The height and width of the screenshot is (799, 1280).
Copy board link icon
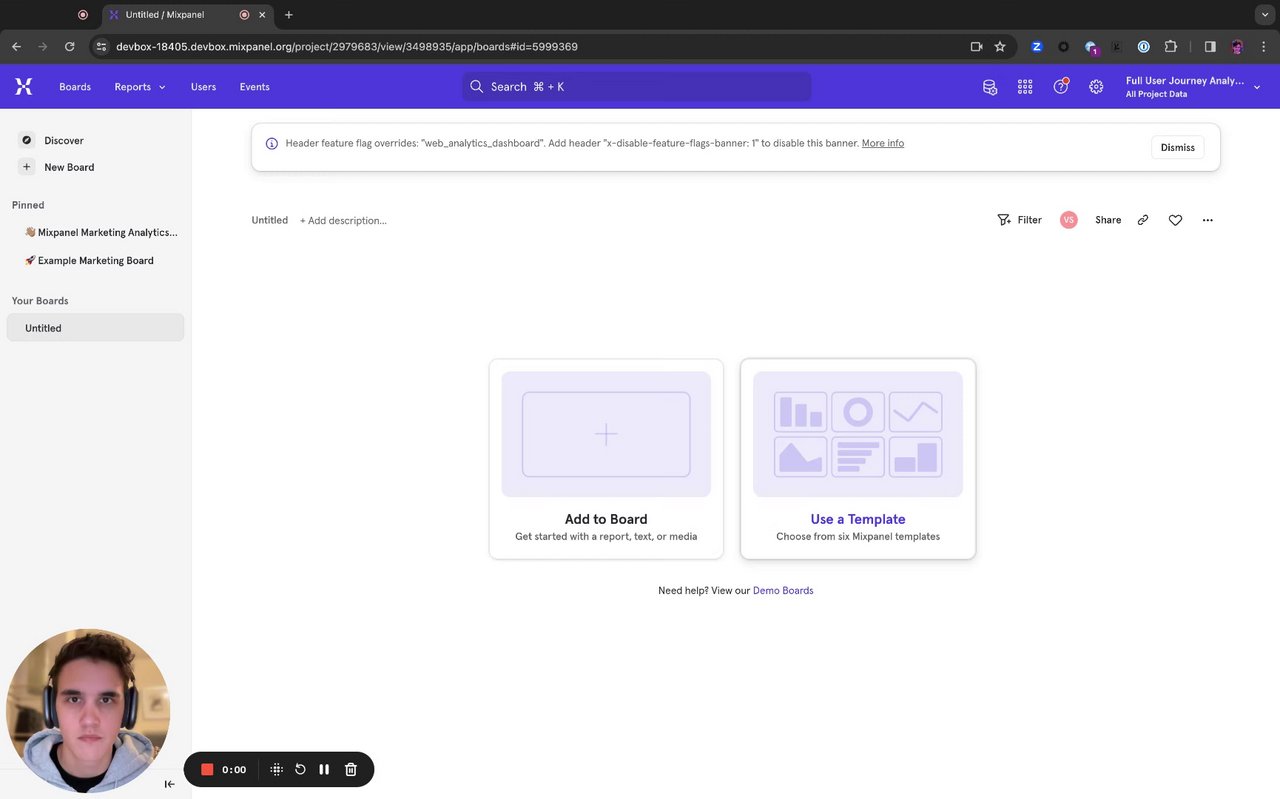pyautogui.click(x=1143, y=220)
